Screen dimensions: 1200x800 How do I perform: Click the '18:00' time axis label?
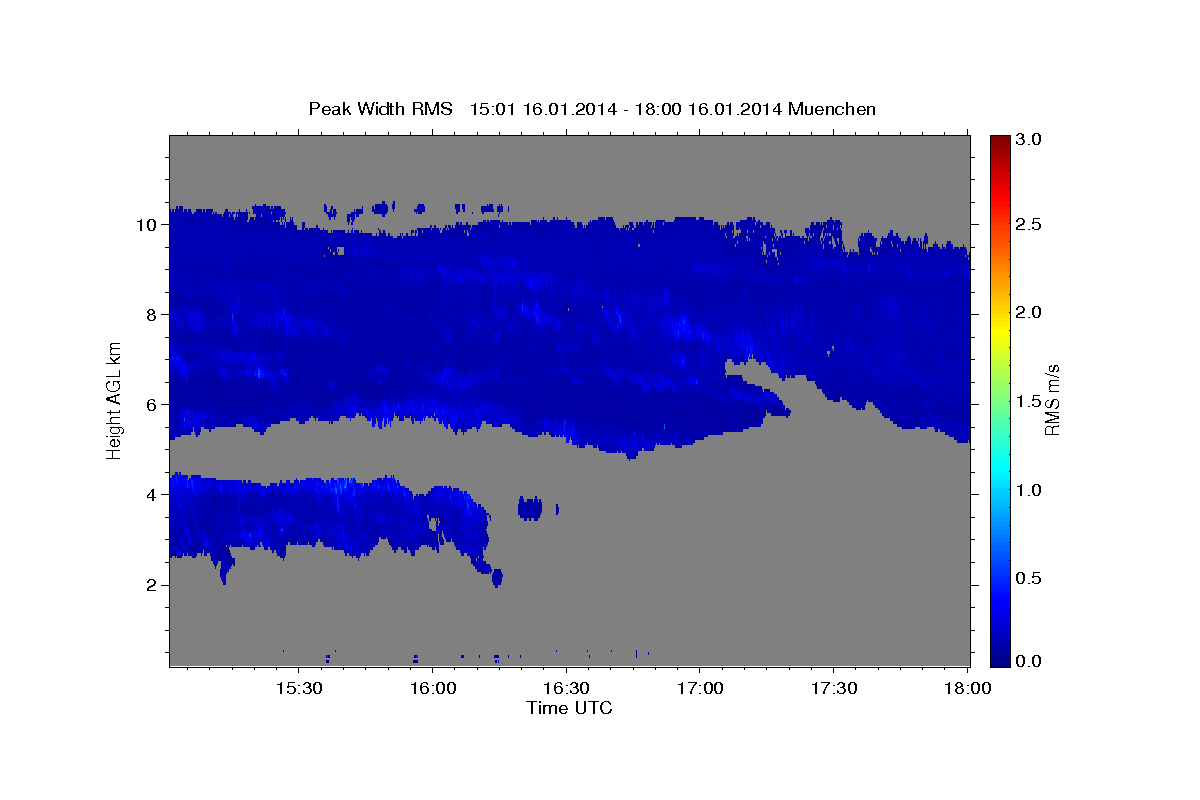(x=968, y=689)
